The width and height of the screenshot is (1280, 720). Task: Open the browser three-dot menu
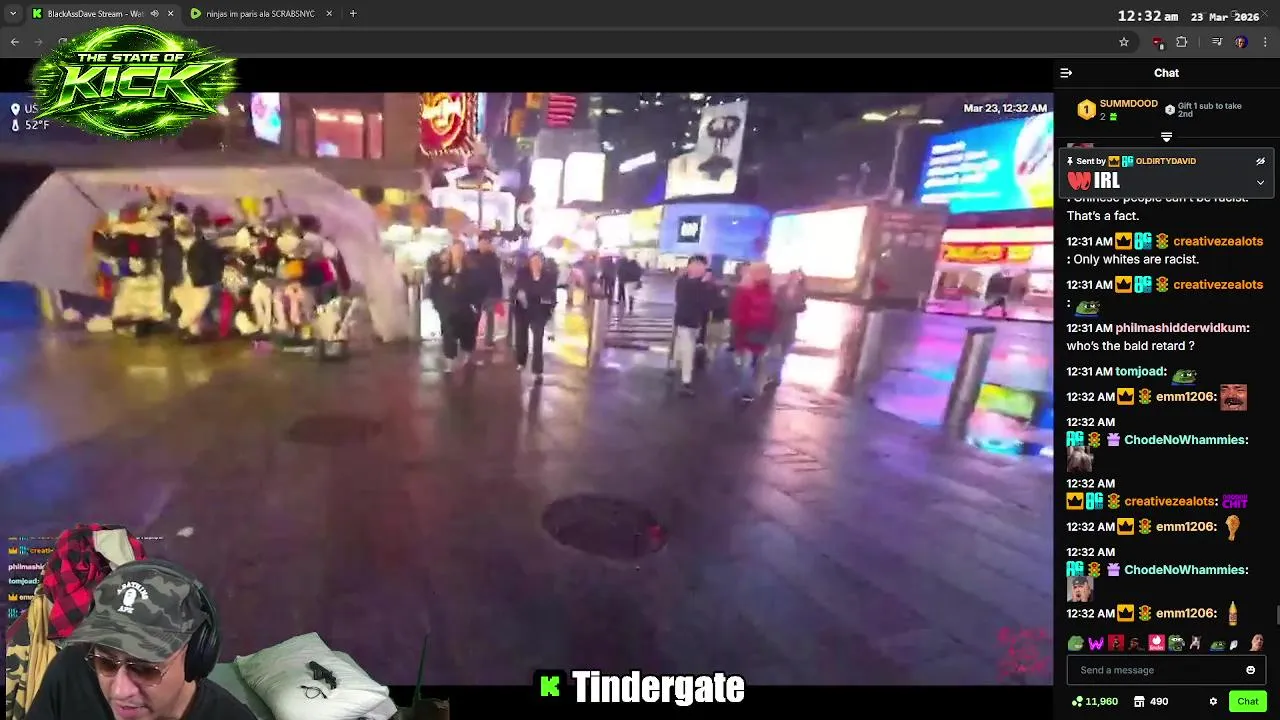[x=1266, y=42]
